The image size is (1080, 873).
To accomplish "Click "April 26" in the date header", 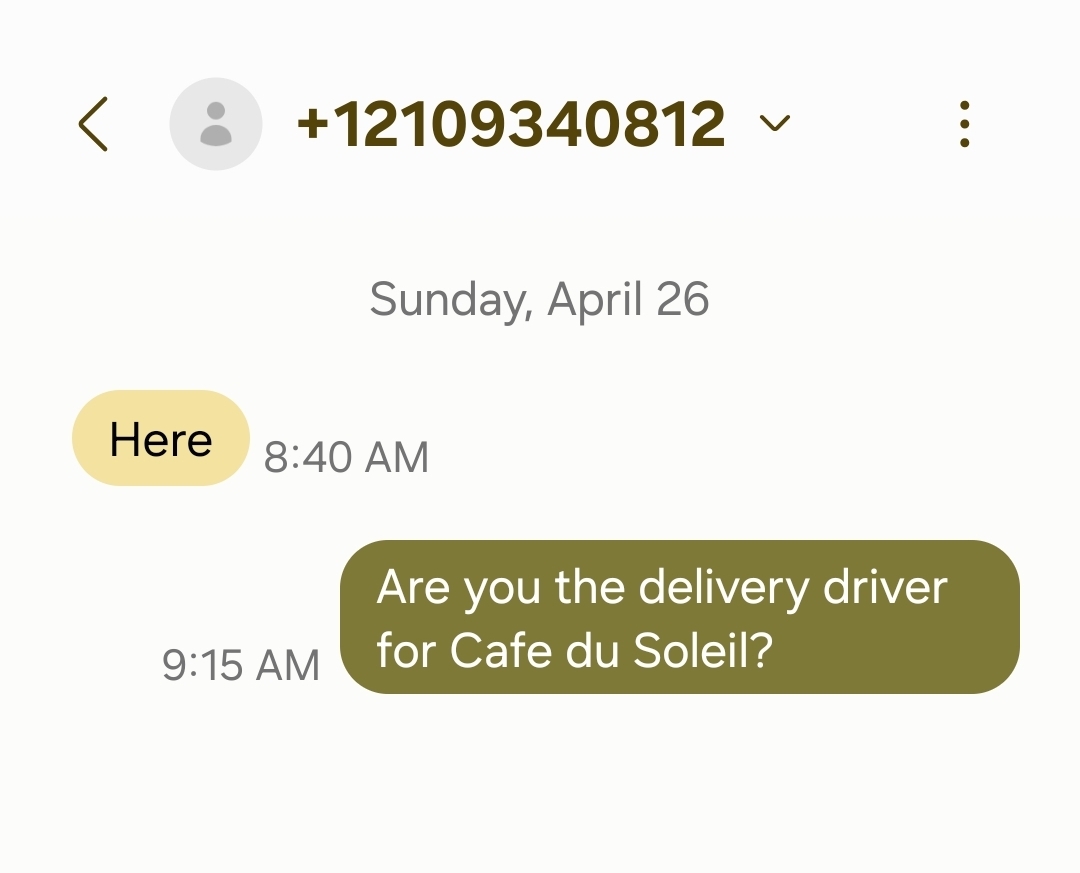I will (629, 299).
